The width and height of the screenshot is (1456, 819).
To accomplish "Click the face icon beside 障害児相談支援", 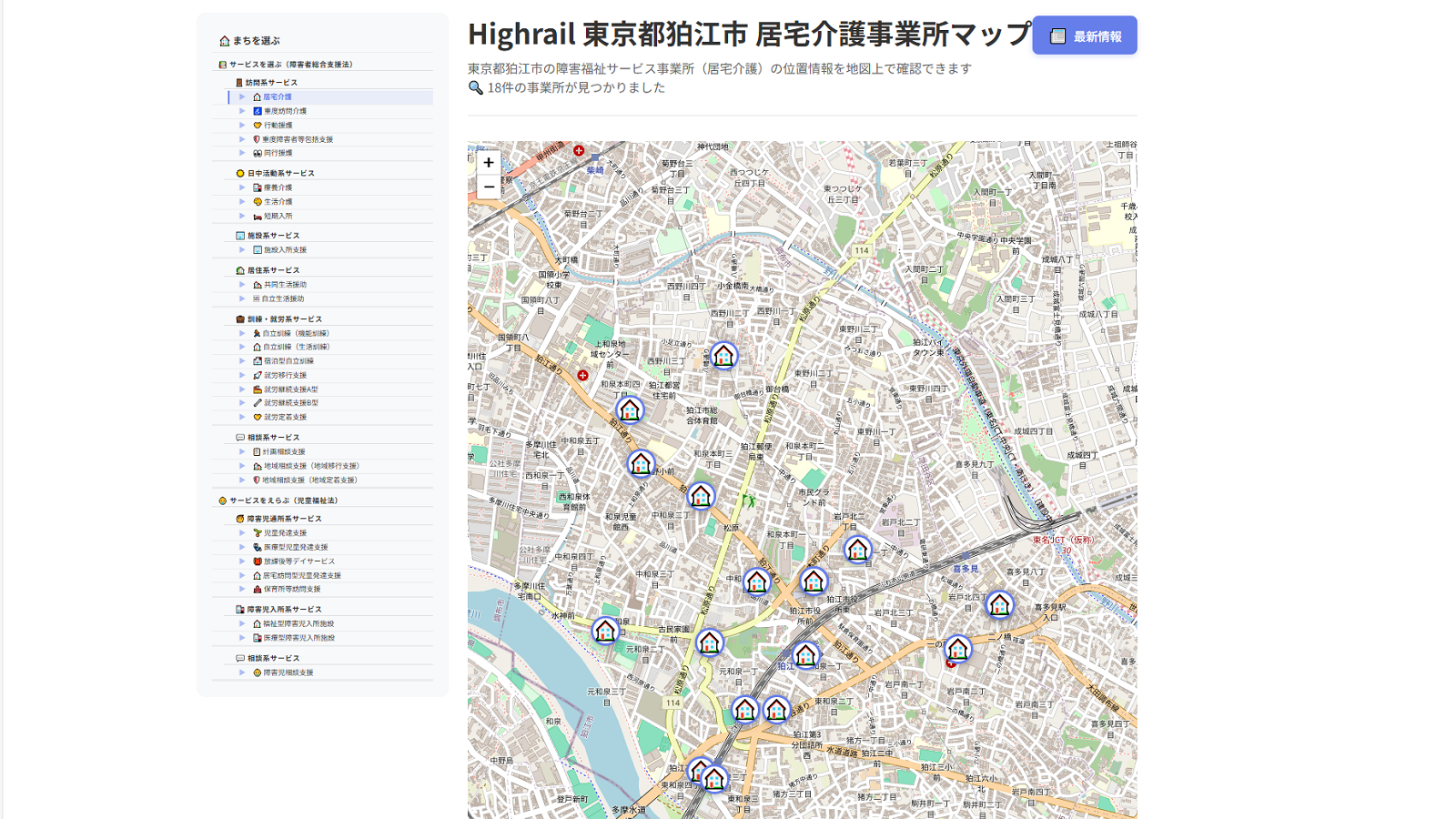I will click(258, 673).
